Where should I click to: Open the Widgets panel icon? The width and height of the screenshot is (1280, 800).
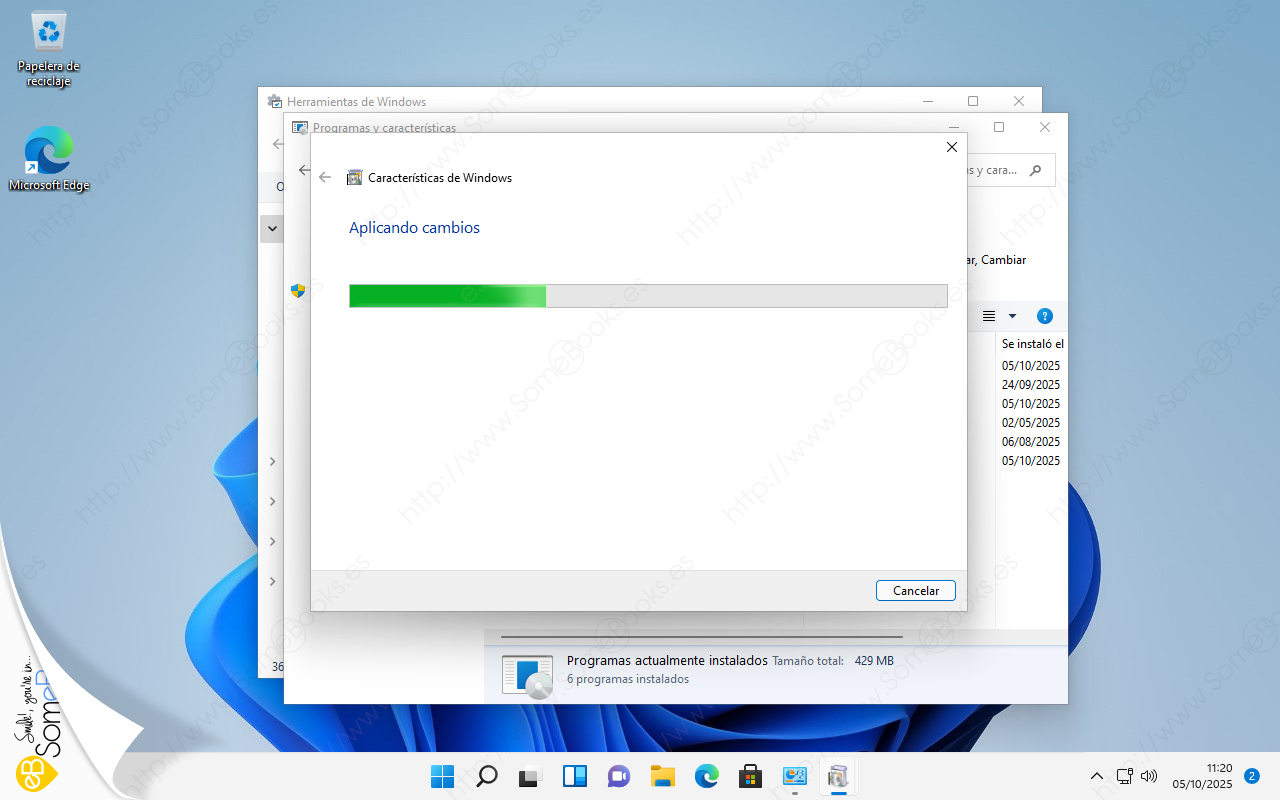coord(575,776)
